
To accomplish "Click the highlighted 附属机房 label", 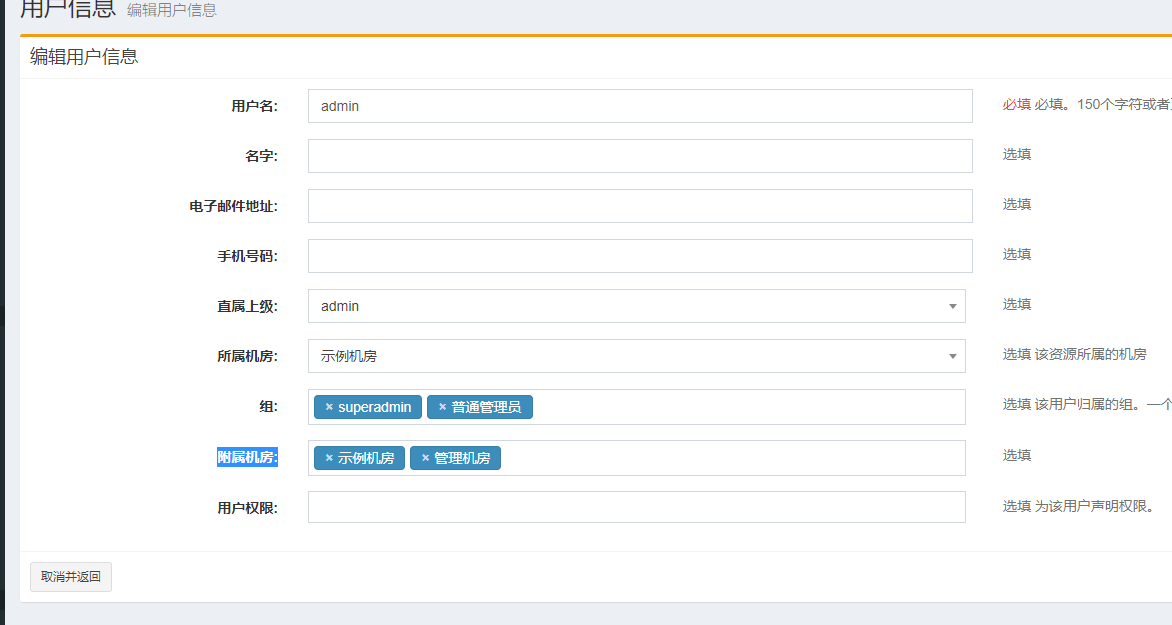I will tap(247, 457).
